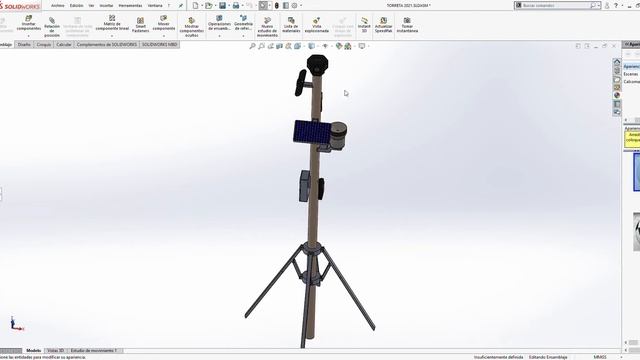Viewport: 640px width, 360px height.
Task: Click the Section view icon
Action: tap(280, 46)
